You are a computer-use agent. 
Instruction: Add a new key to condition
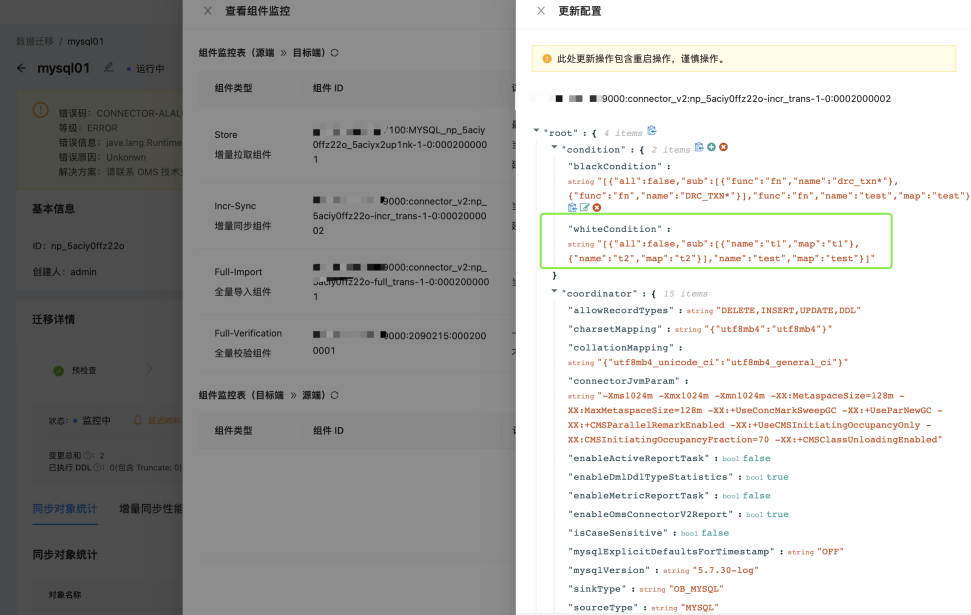tap(712, 147)
